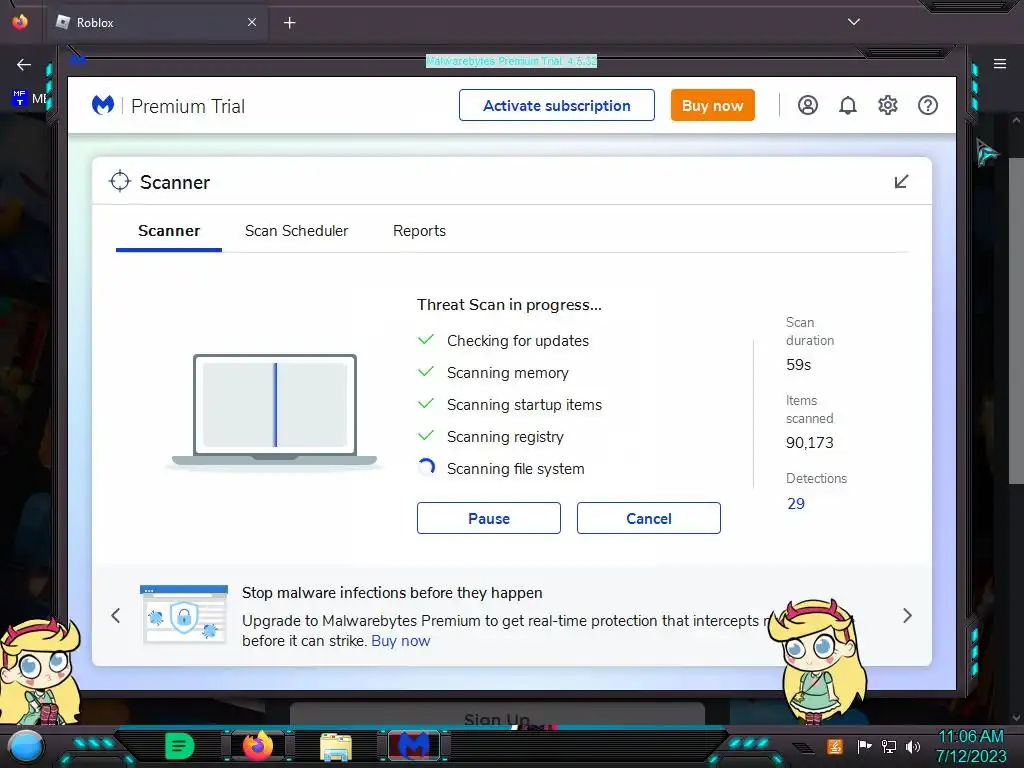
Task: Click the Malwarebytes logo in the header
Action: [103, 105]
